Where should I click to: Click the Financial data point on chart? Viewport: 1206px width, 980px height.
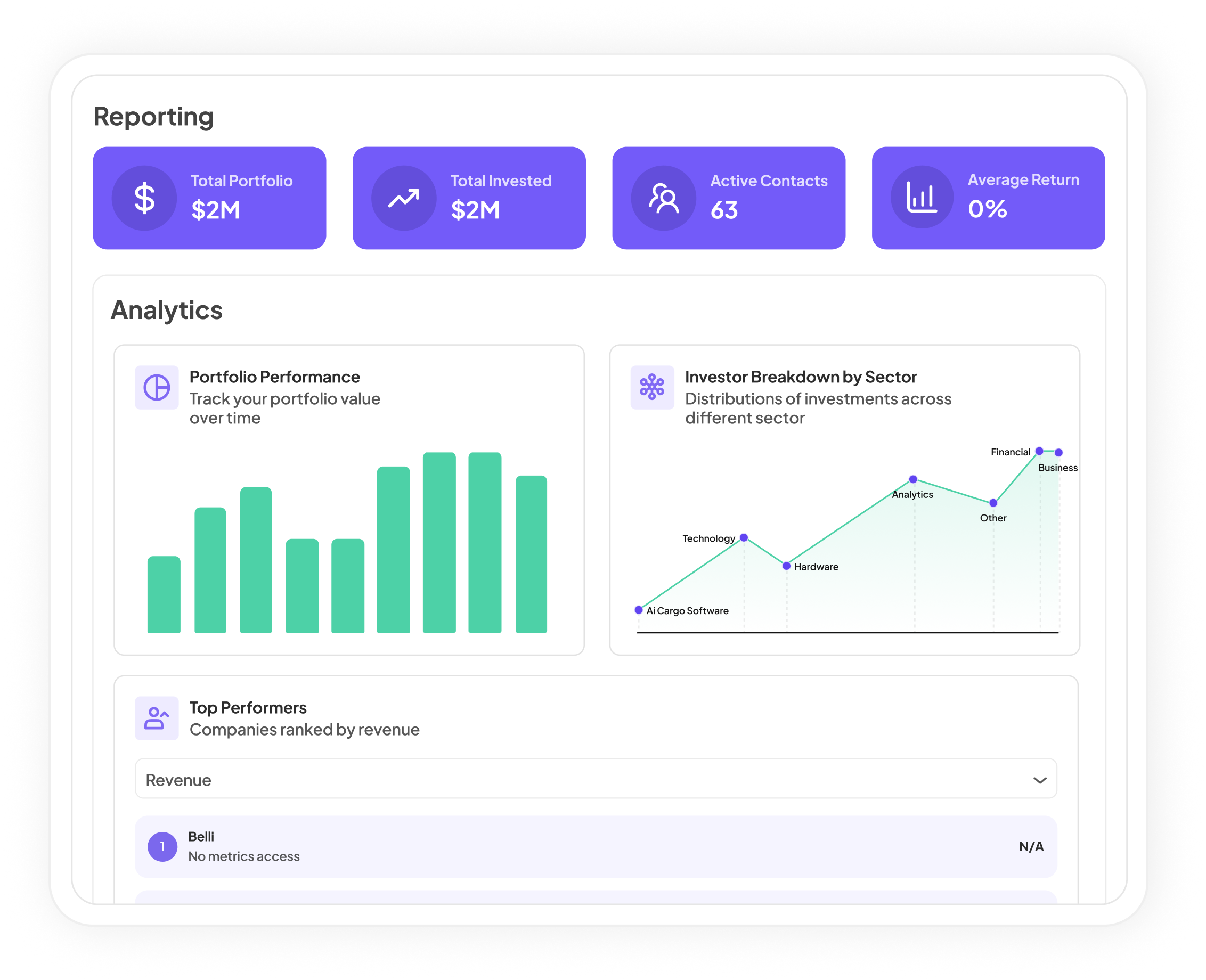pos(1039,451)
